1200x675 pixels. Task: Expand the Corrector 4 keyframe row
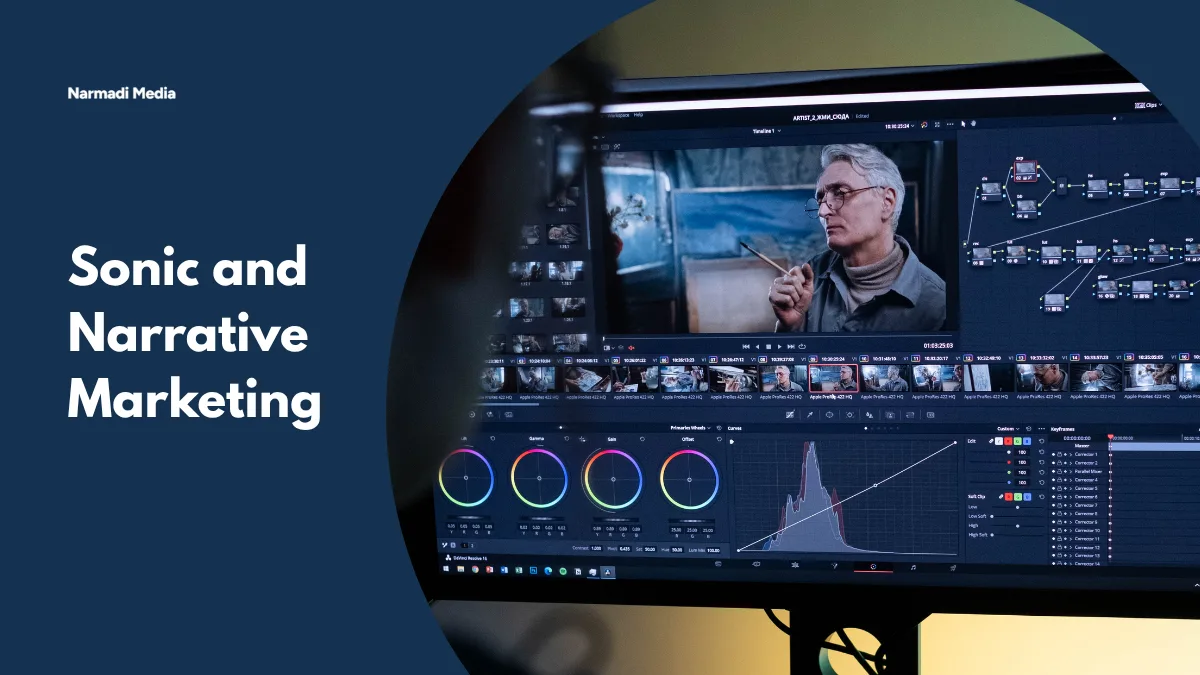[x=1070, y=480]
